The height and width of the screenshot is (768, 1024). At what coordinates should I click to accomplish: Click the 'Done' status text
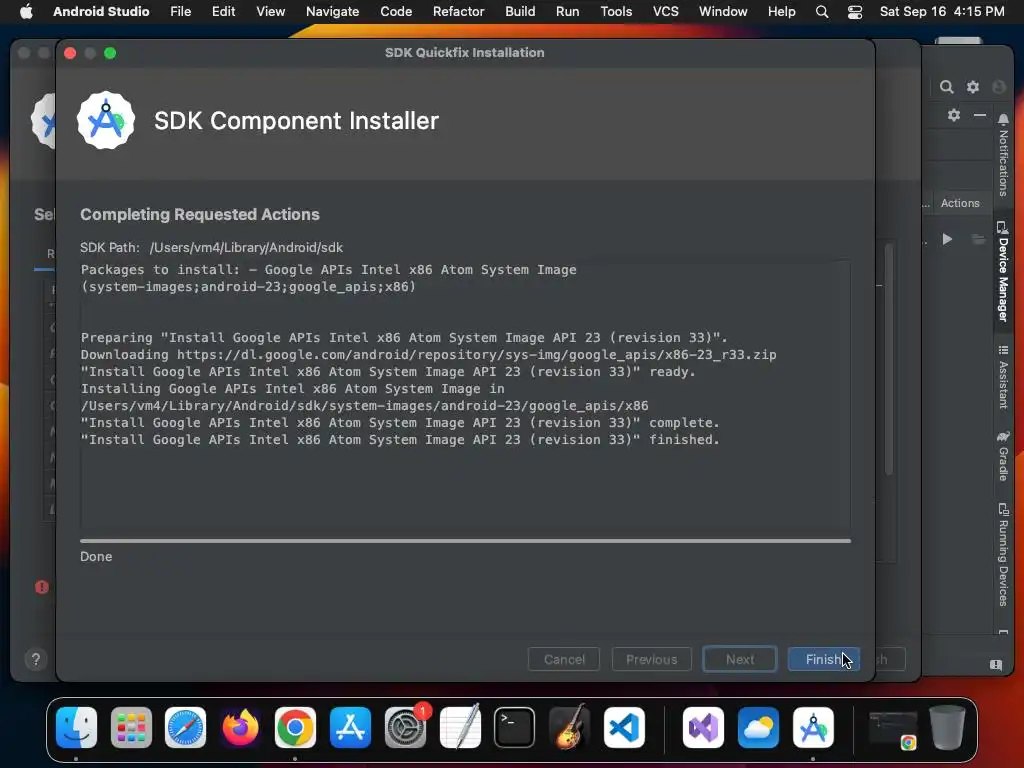[x=96, y=556]
